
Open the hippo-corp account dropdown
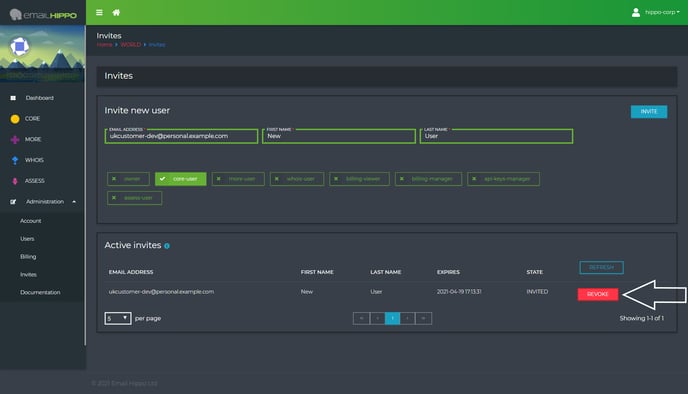662,12
